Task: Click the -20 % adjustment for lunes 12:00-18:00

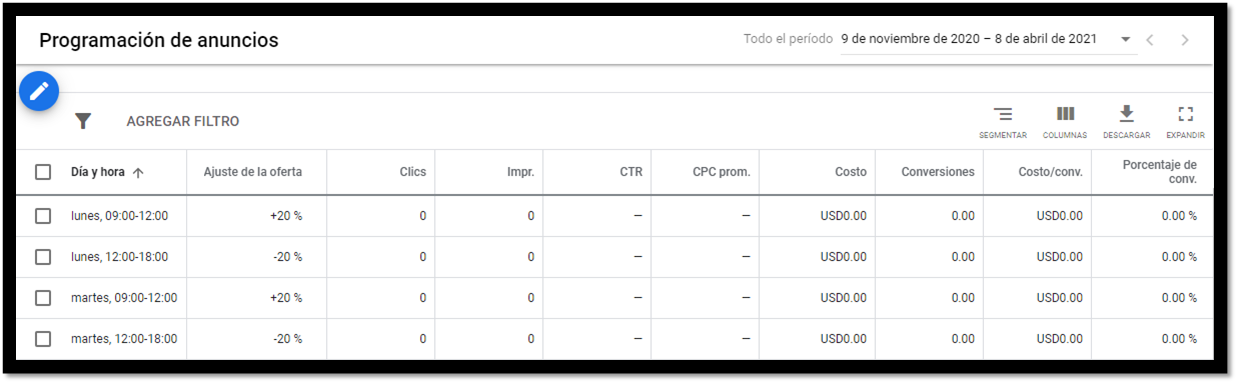Action: [287, 257]
